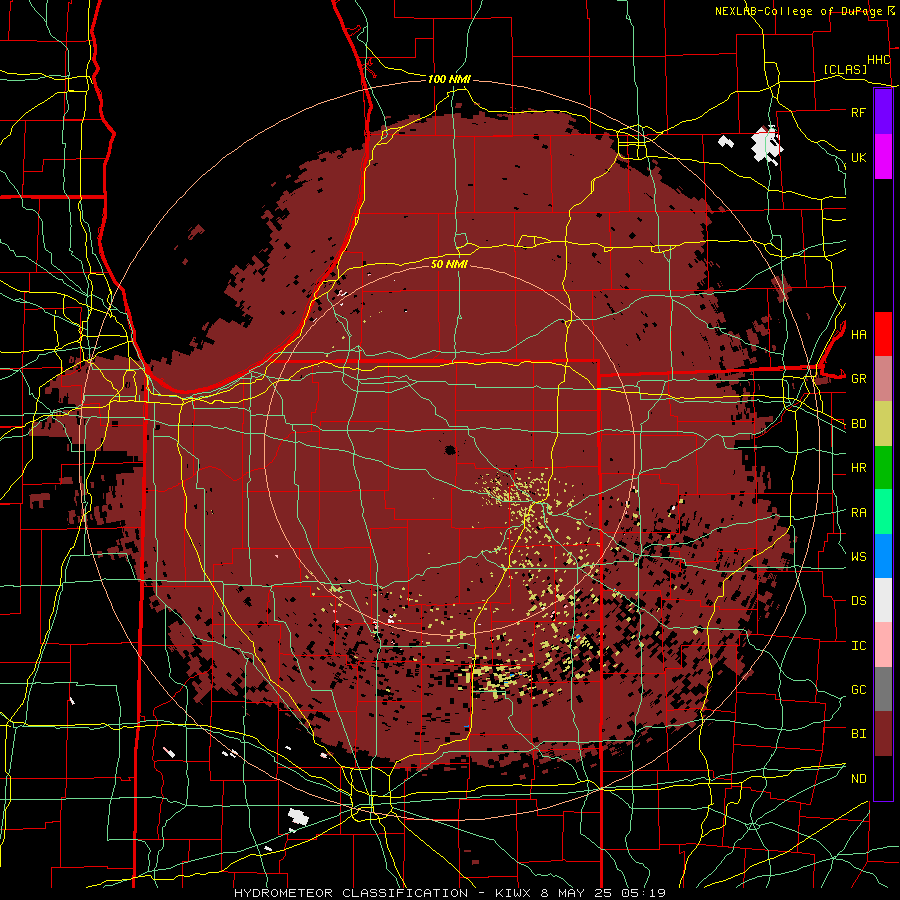Click the BI dark red legend swatch
The height and width of the screenshot is (900, 900).
[x=883, y=734]
